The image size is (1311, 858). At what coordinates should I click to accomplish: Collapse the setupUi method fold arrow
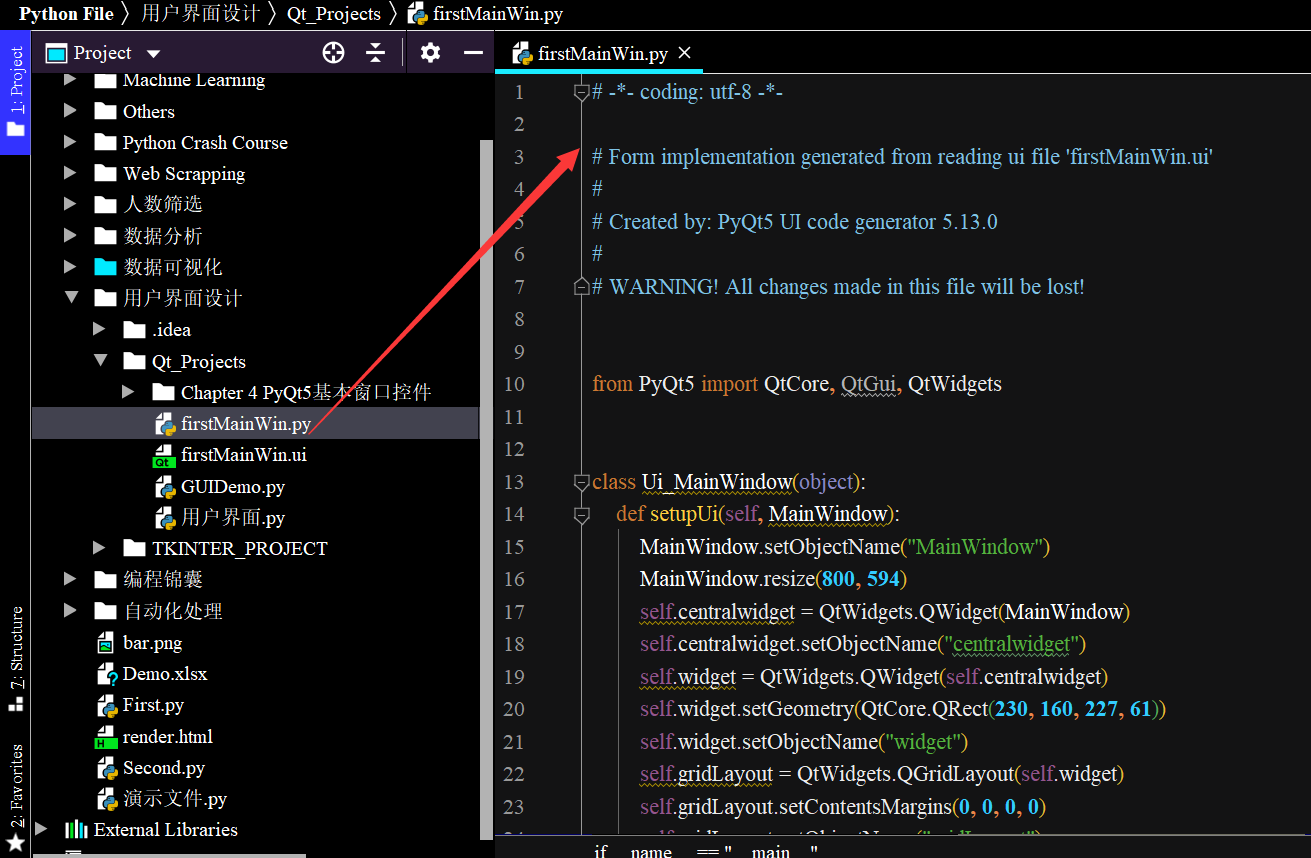[x=580, y=514]
